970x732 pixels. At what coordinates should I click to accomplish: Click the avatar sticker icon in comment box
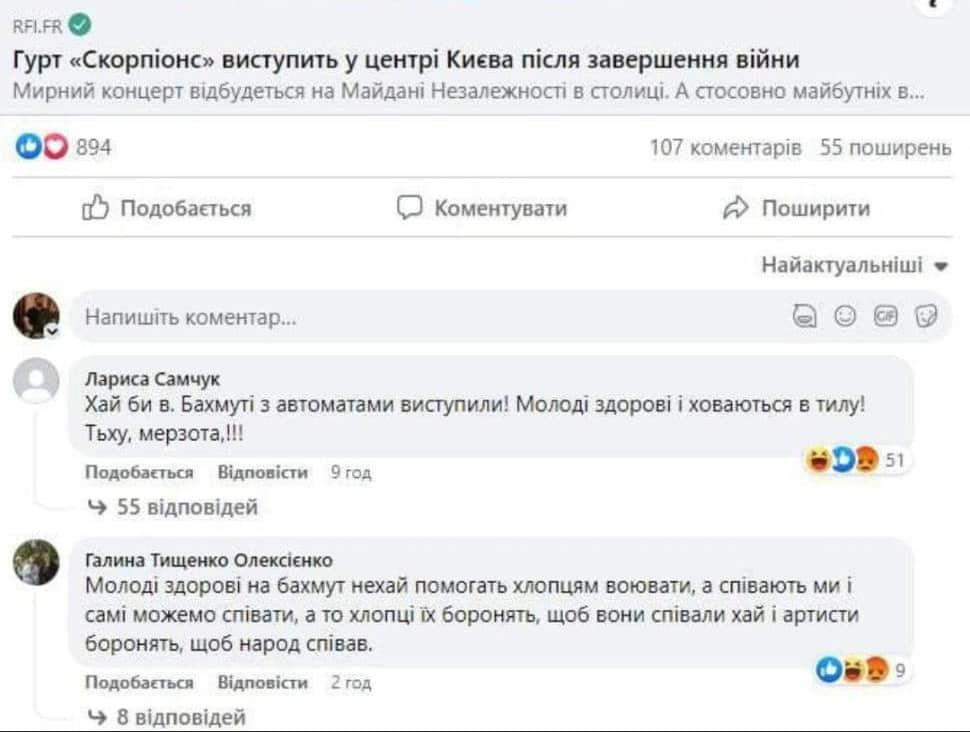point(804,317)
